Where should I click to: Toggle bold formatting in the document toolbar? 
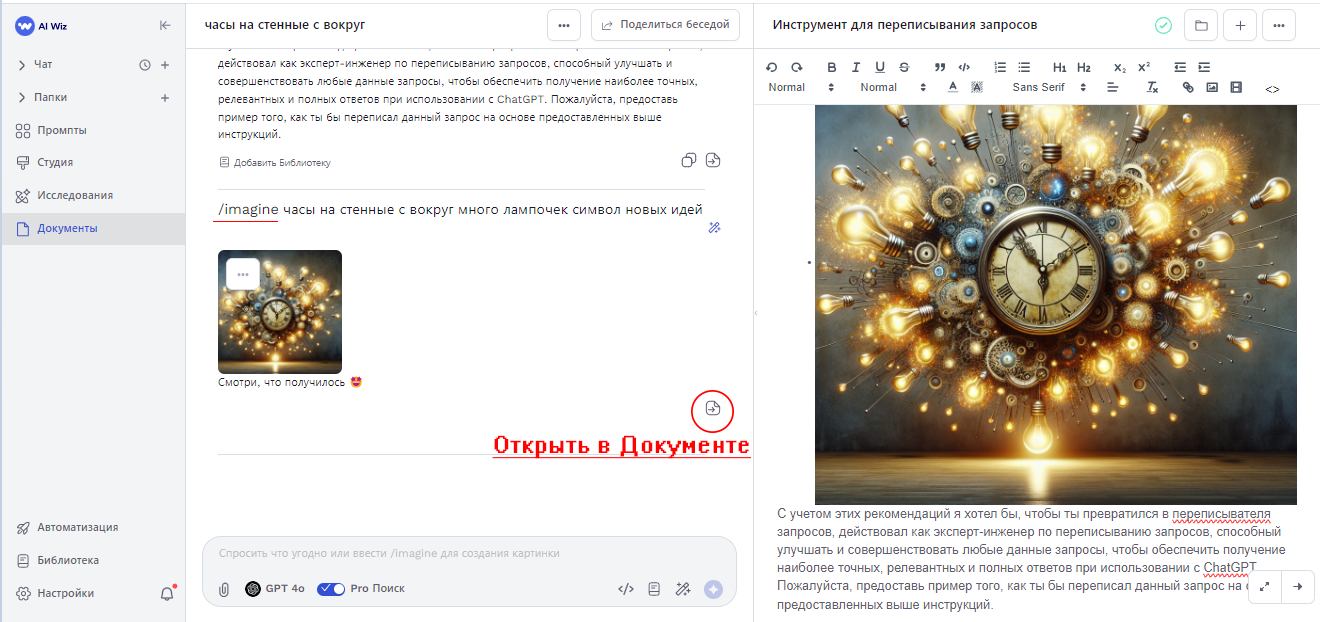pyautogui.click(x=831, y=67)
